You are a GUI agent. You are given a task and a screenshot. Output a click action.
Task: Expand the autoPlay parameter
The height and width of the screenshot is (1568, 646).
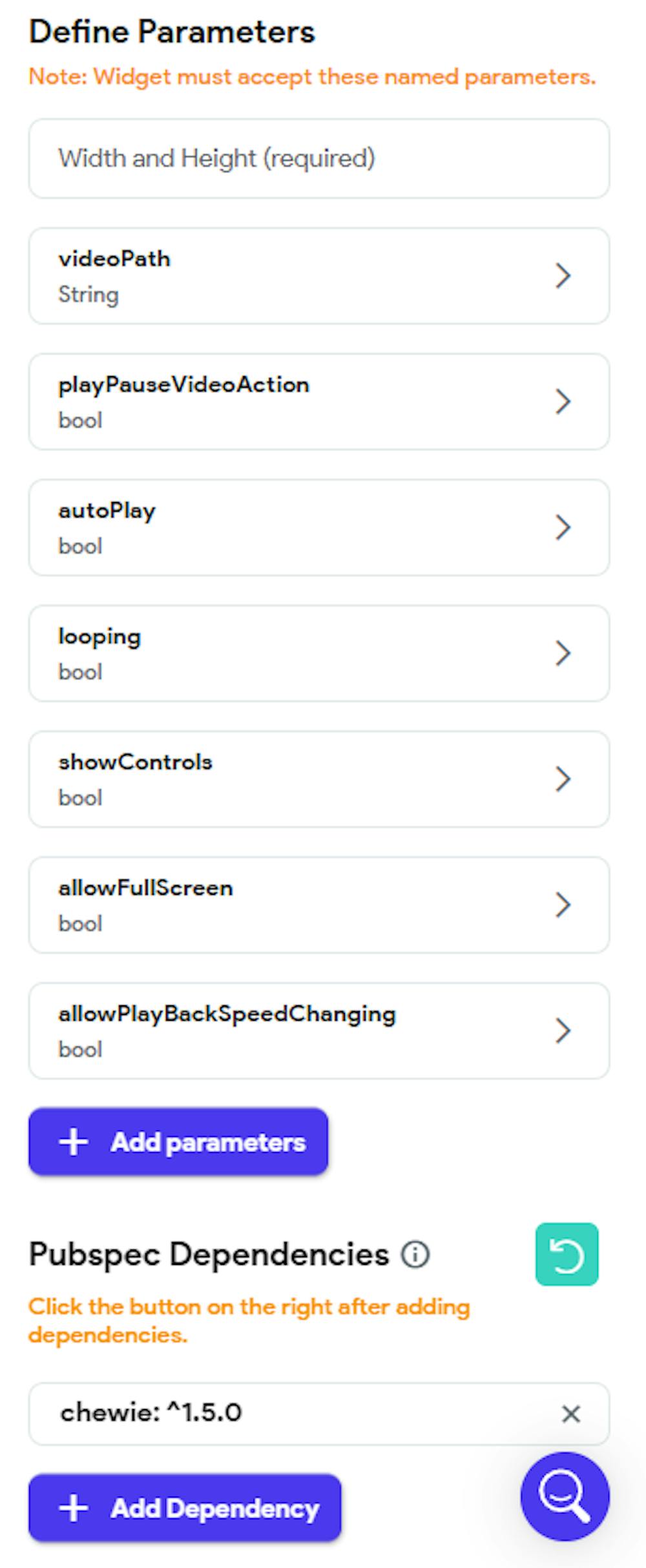point(564,527)
